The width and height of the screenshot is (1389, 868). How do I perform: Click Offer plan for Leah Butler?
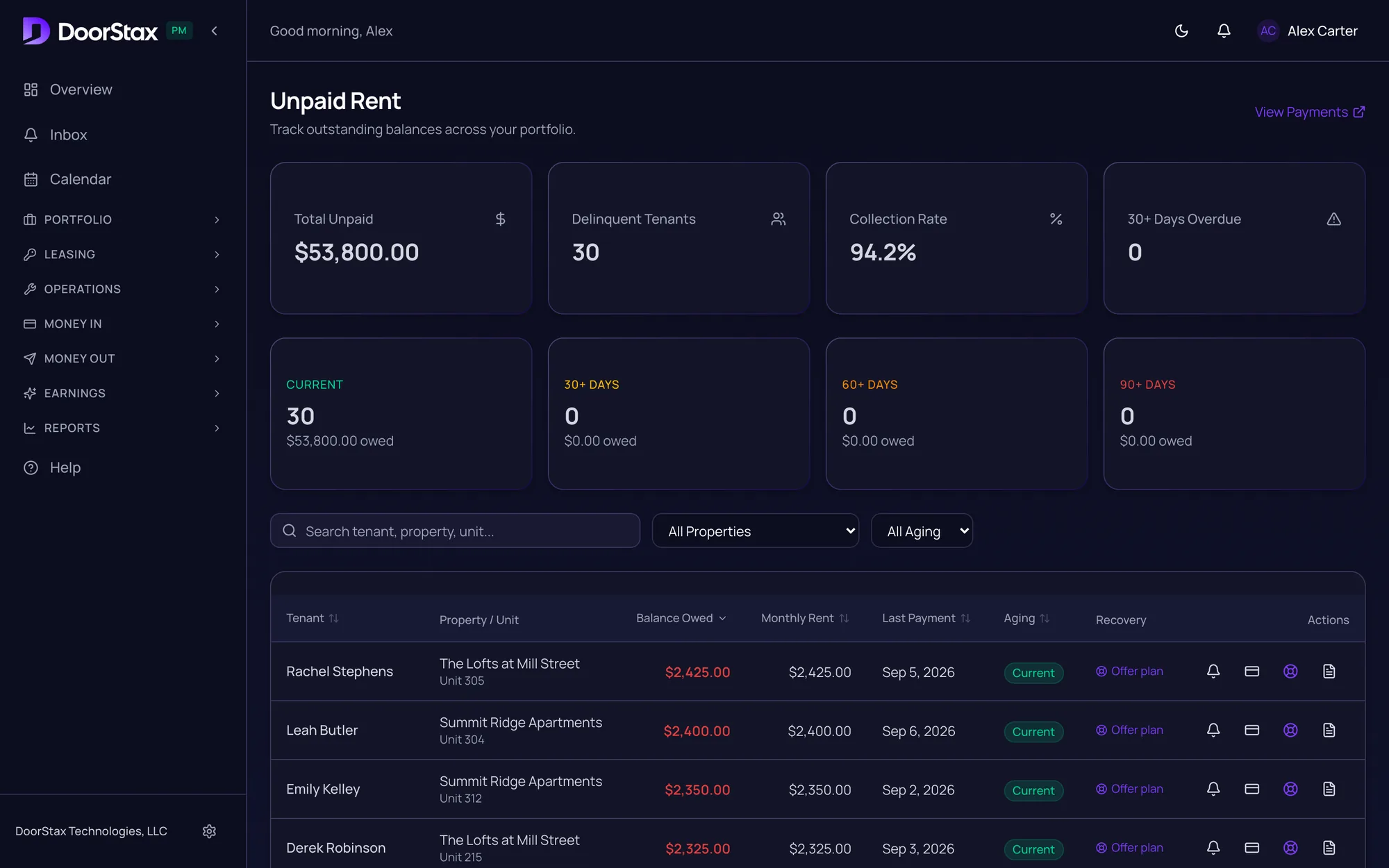pos(1129,731)
